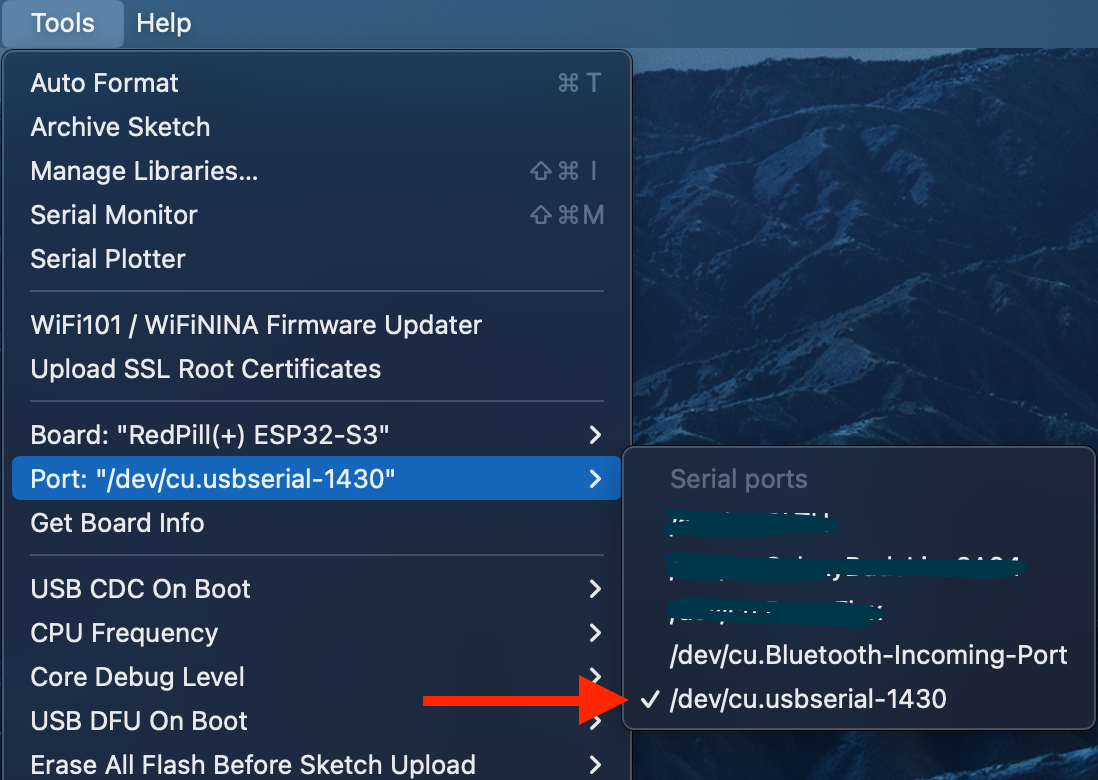Expand USB DFU On Boot options
This screenshot has width=1098, height=780.
point(139,721)
